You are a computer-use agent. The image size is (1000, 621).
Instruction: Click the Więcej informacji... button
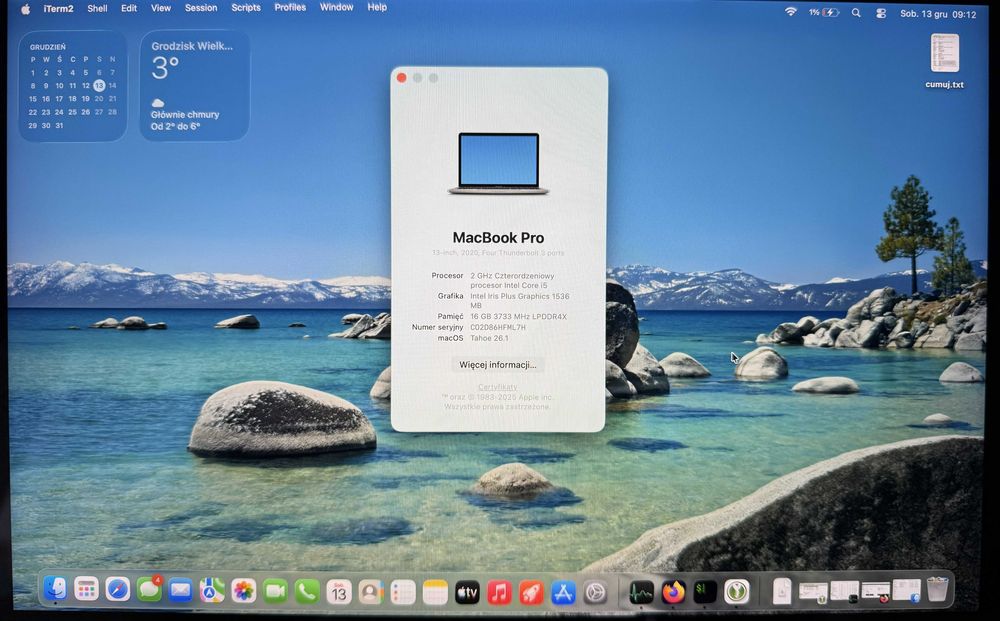[x=498, y=365]
